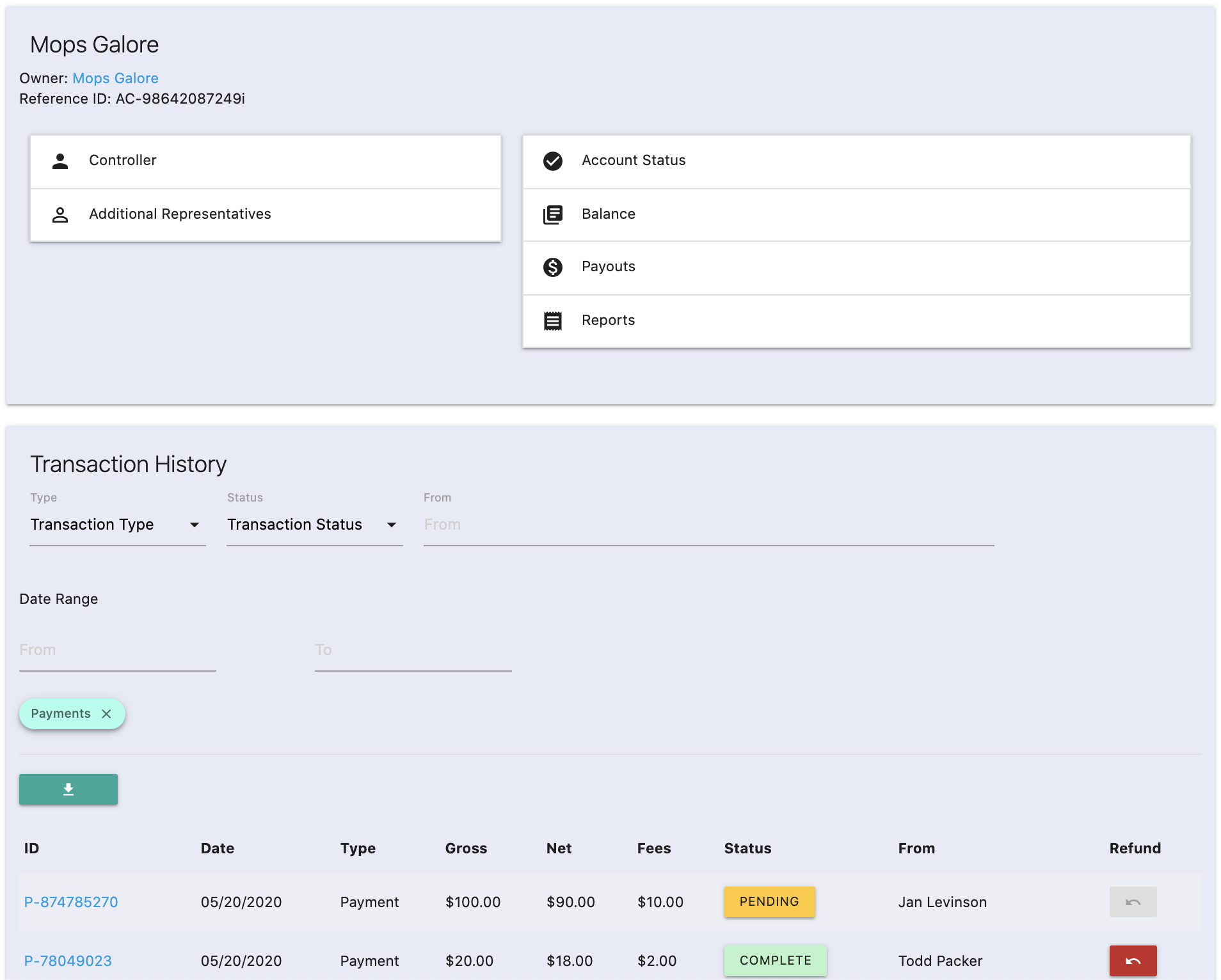Click the $18.00 net amount
This screenshot has width=1221, height=980.
[570, 961]
